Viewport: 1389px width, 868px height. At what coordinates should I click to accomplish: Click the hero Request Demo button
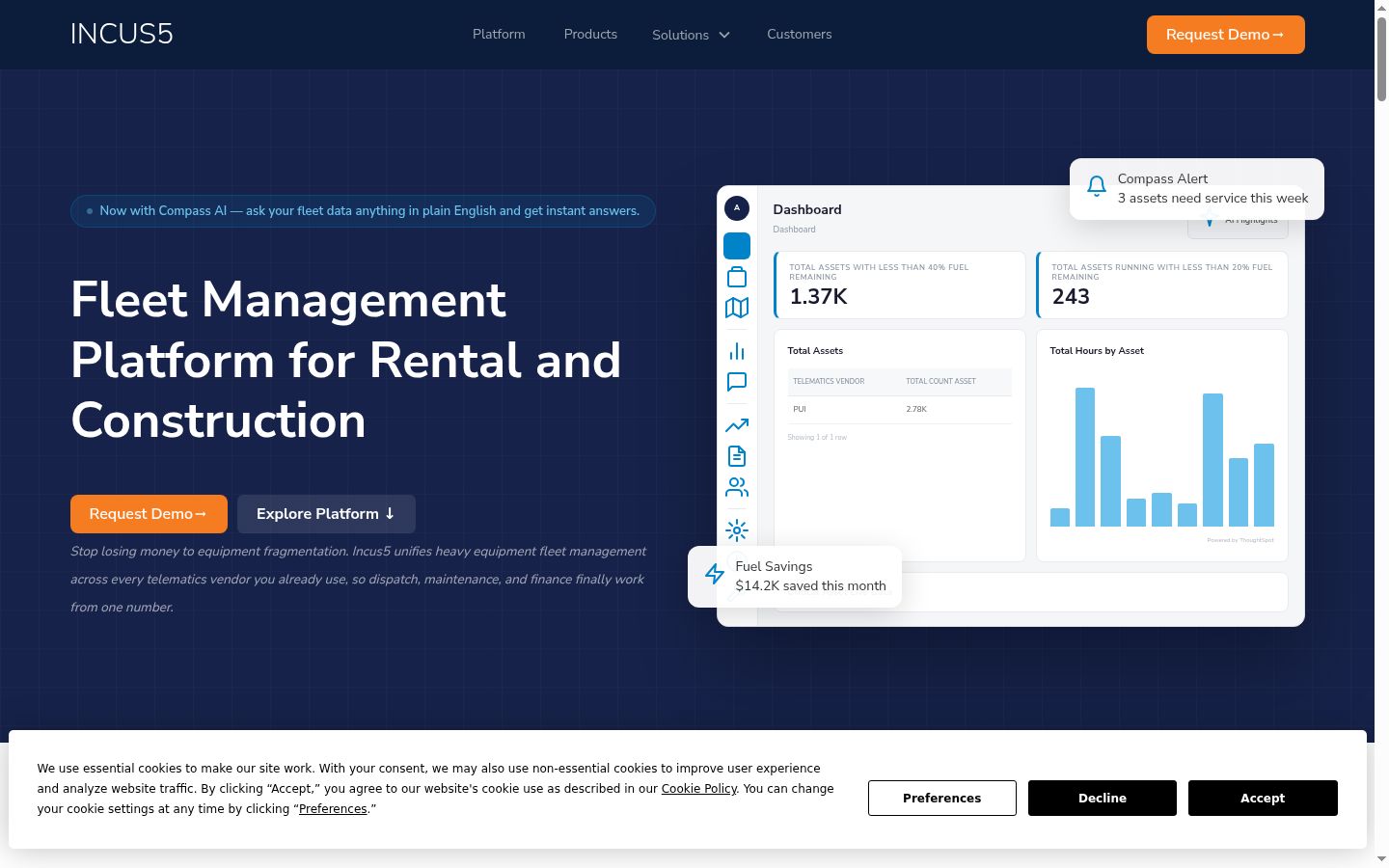click(149, 514)
